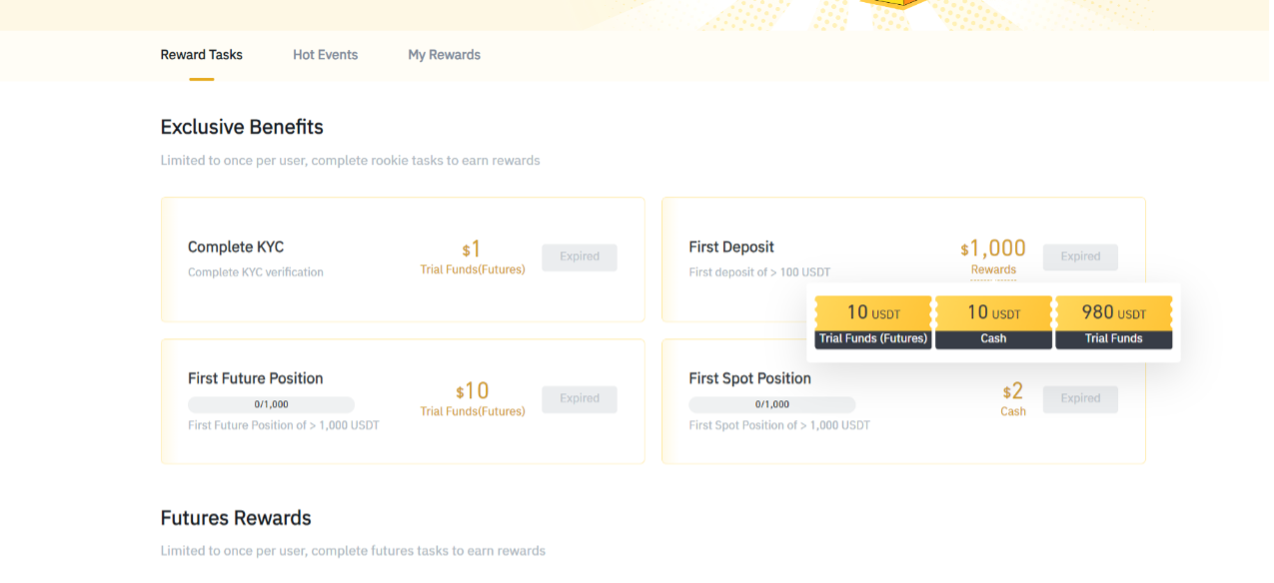Click the First Spot Position 0/1,000 progress bar
Viewport: 1274px width, 583px height.
pyautogui.click(x=772, y=405)
